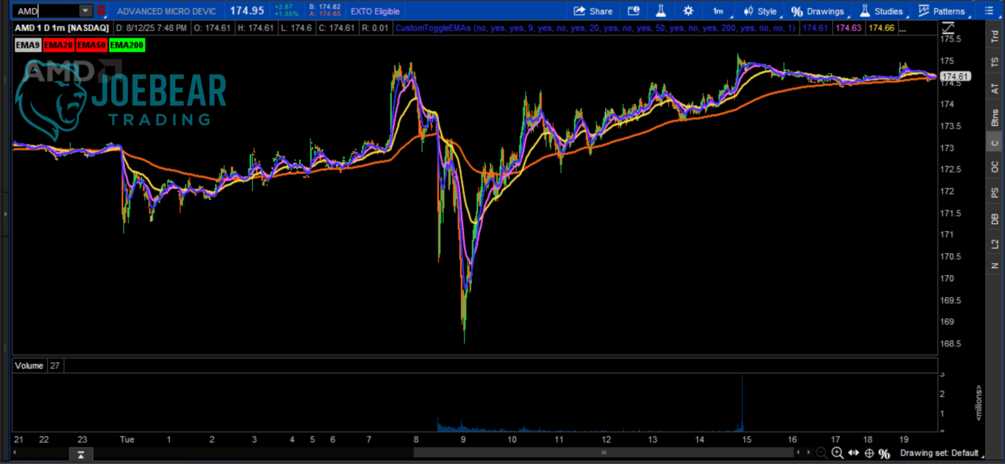The width and height of the screenshot is (1005, 464).
Task: Open the N sidebar tab
Action: pos(995,265)
